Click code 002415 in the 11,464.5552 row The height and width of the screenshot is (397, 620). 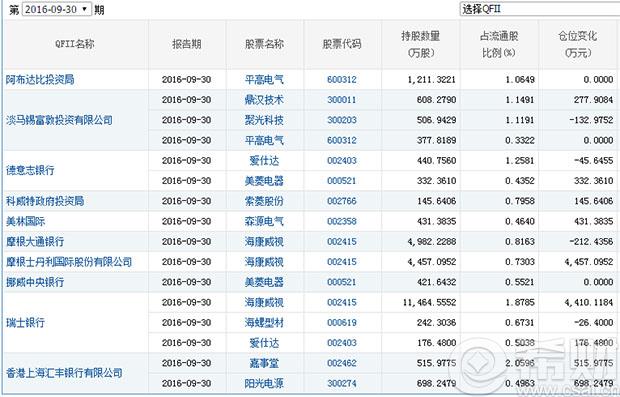click(342, 302)
